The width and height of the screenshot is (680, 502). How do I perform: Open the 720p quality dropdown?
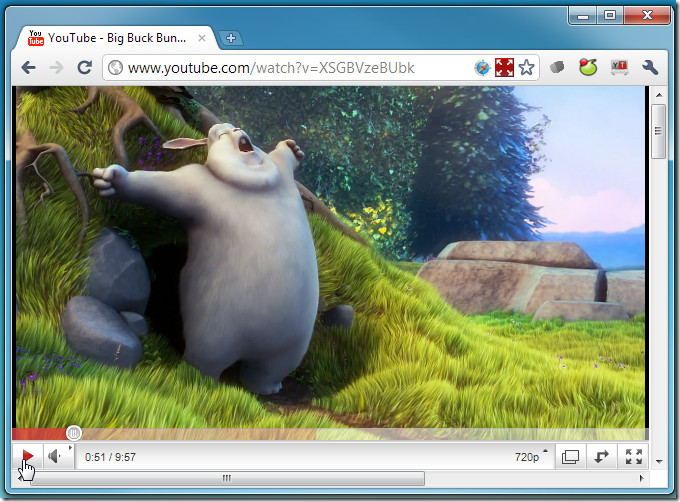pyautogui.click(x=530, y=456)
